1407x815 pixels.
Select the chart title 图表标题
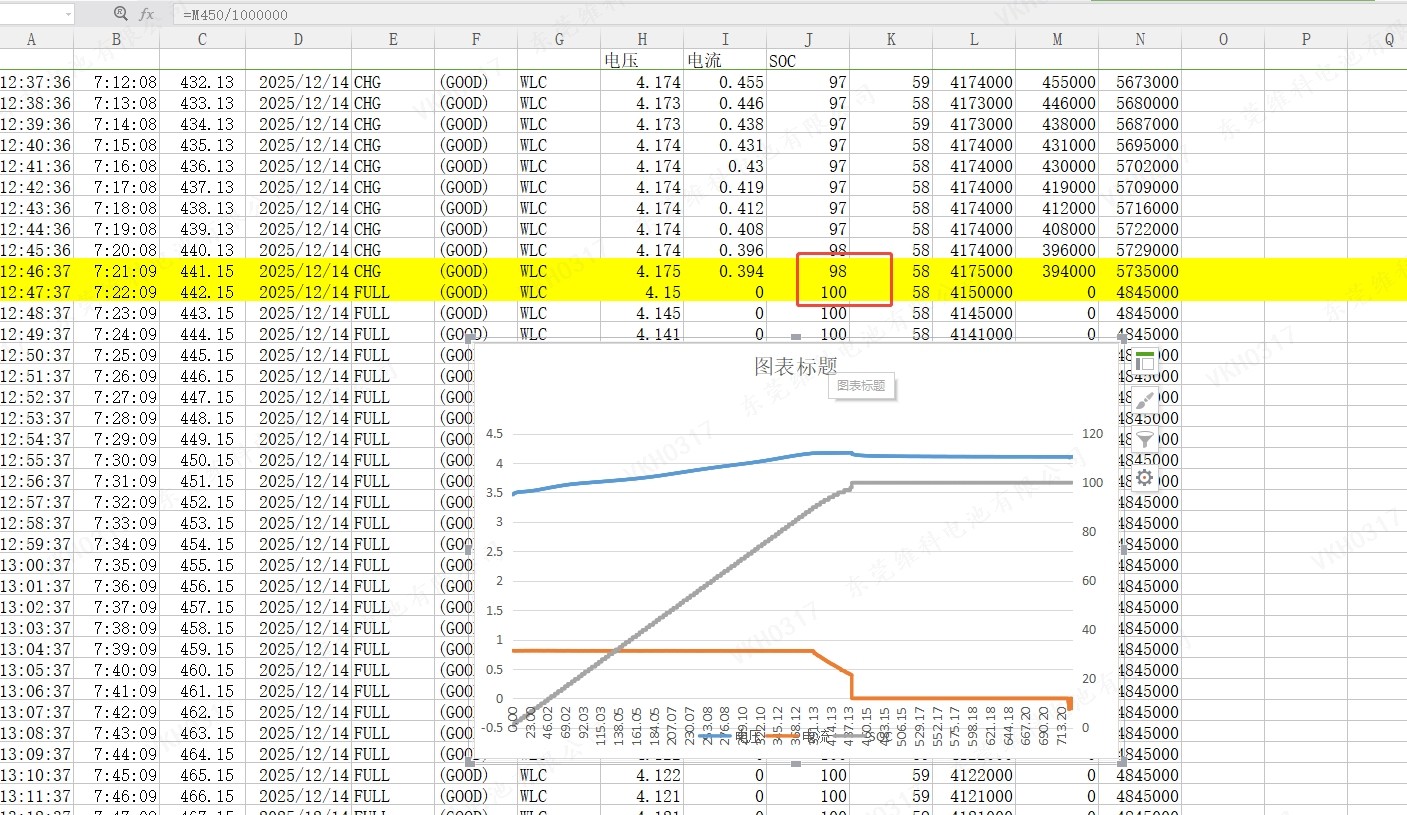point(795,366)
